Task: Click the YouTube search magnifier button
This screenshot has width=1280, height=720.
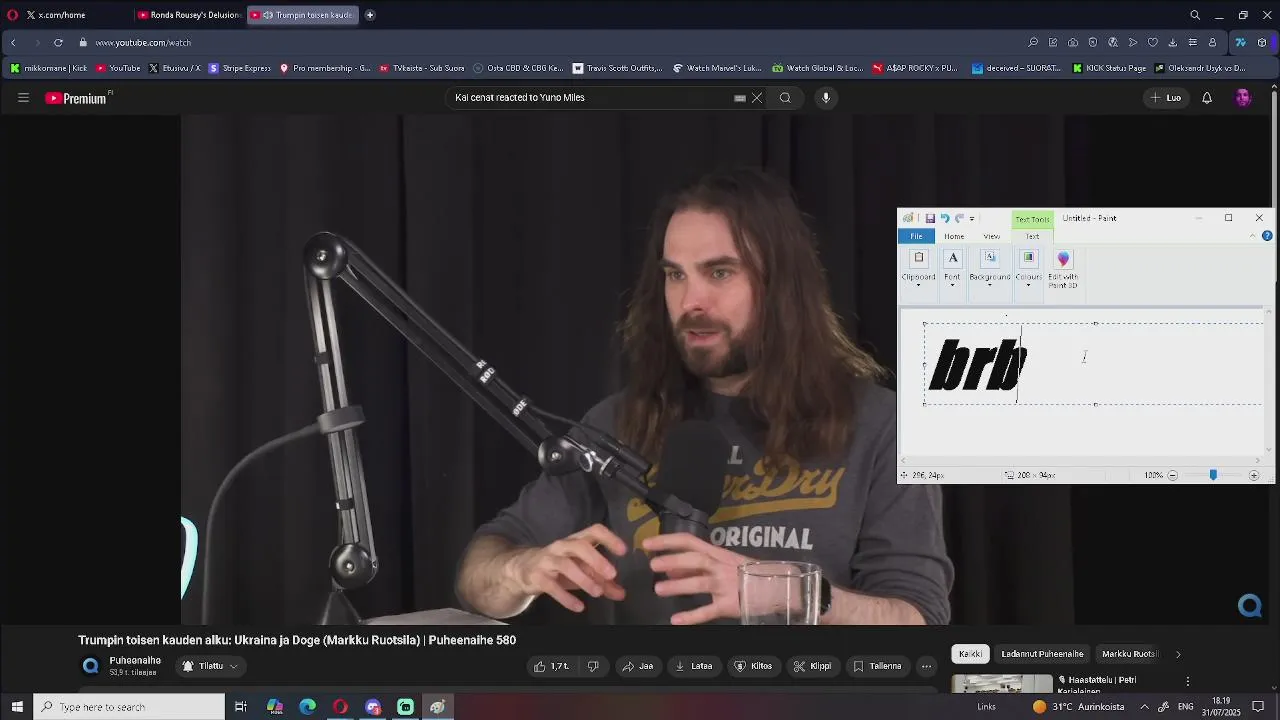Action: coord(785,98)
